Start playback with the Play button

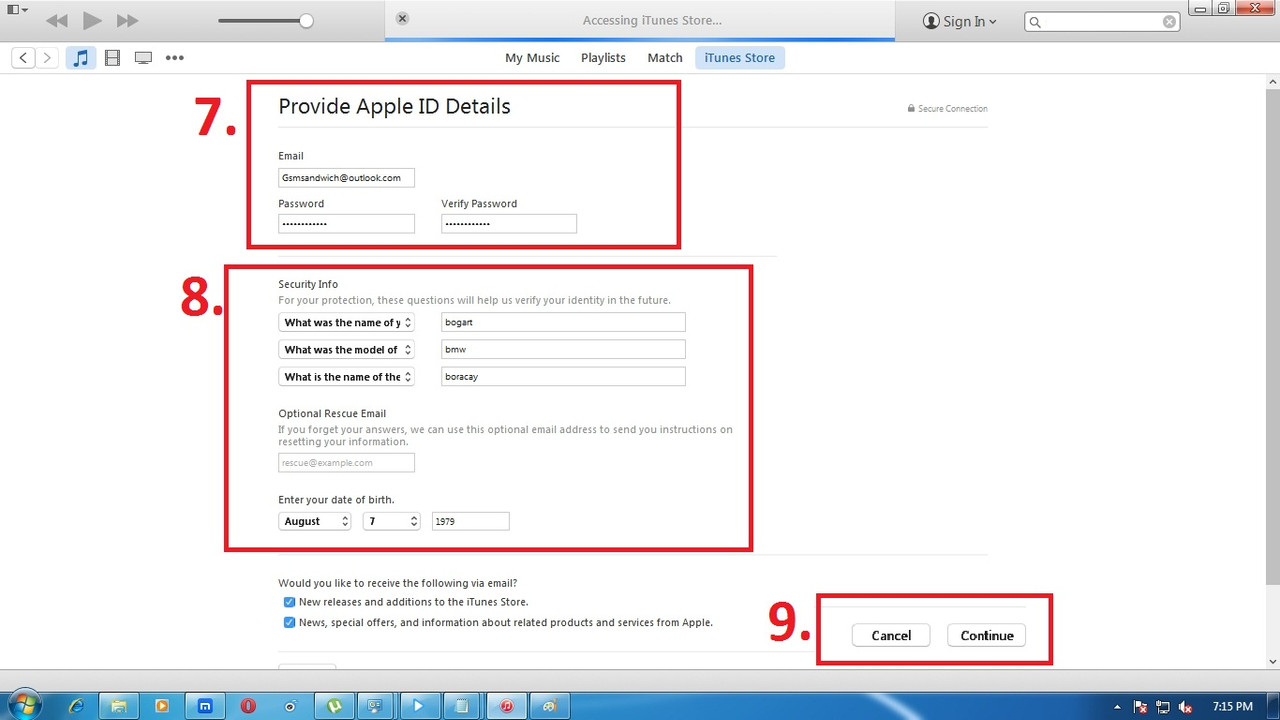(92, 20)
